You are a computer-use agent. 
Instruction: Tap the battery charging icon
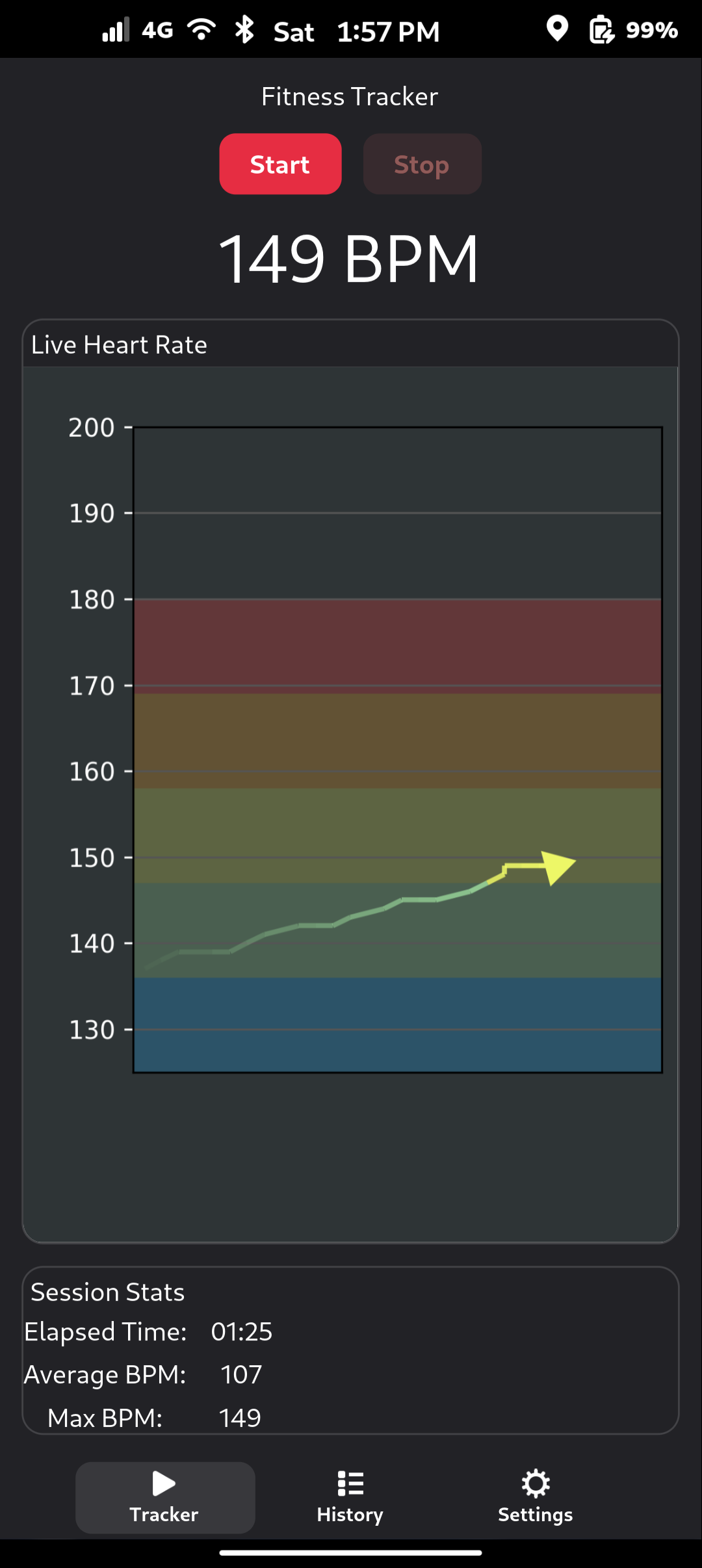[602, 30]
